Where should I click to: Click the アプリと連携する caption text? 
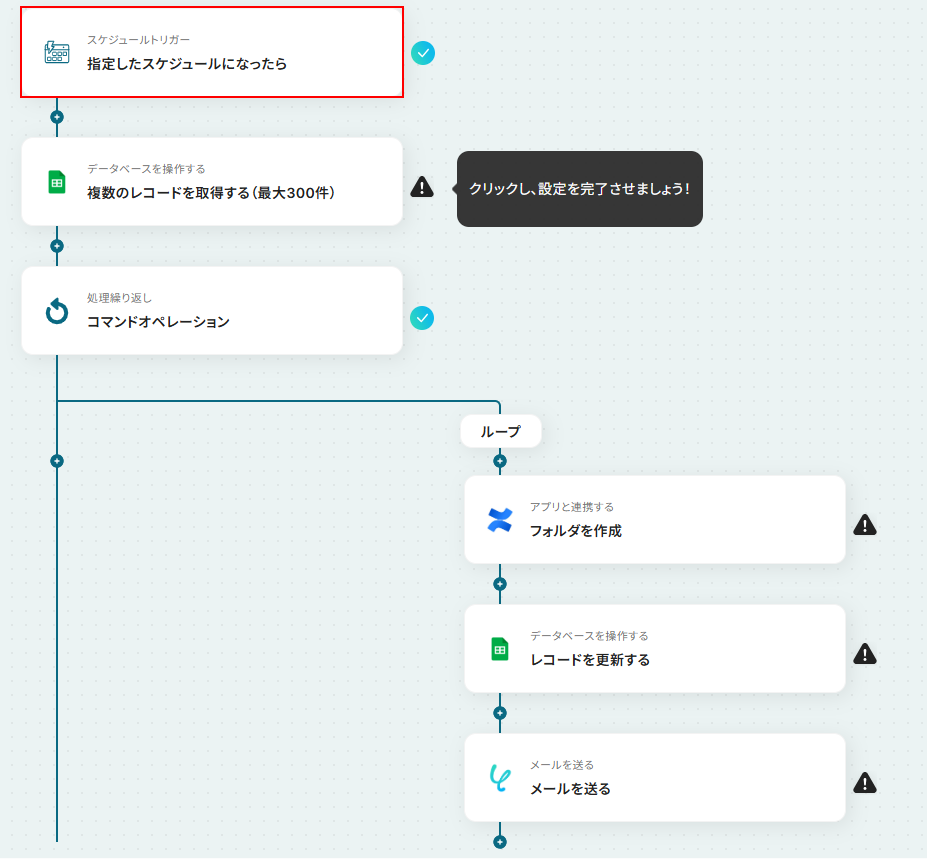coord(572,507)
